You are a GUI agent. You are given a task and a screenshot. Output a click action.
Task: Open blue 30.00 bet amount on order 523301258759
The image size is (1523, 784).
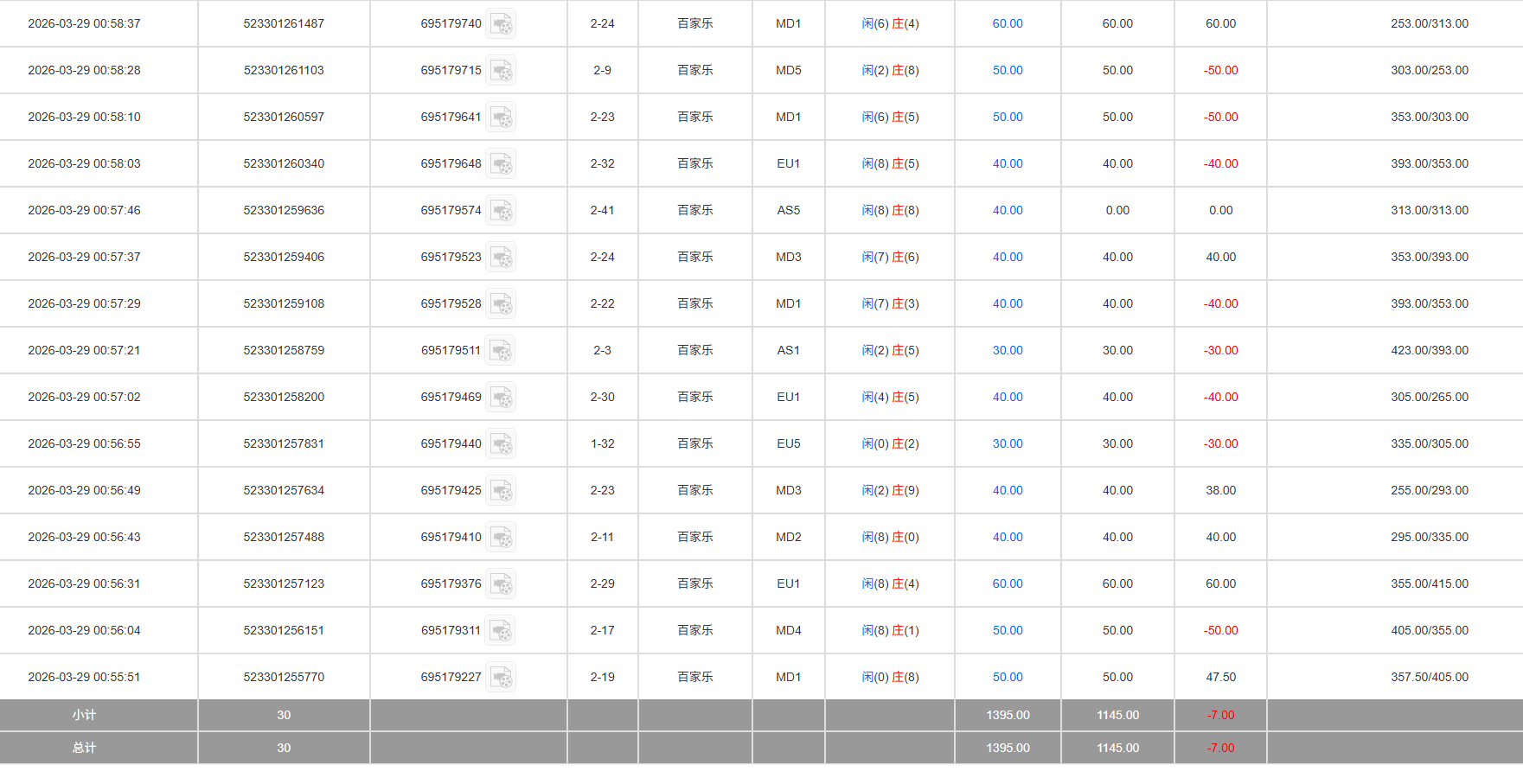pyautogui.click(x=1007, y=351)
